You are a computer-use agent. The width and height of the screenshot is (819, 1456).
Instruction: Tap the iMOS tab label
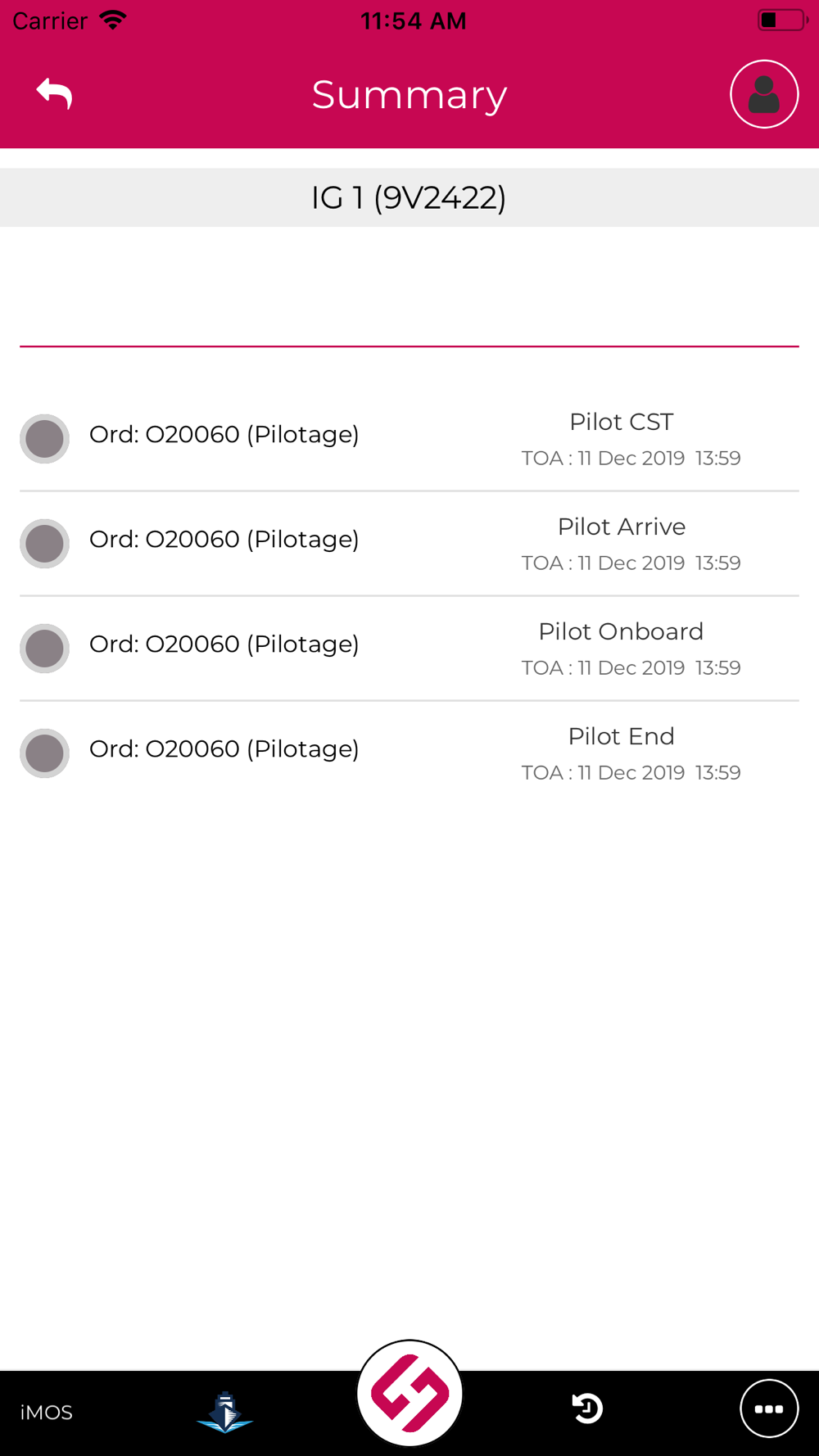(47, 1413)
